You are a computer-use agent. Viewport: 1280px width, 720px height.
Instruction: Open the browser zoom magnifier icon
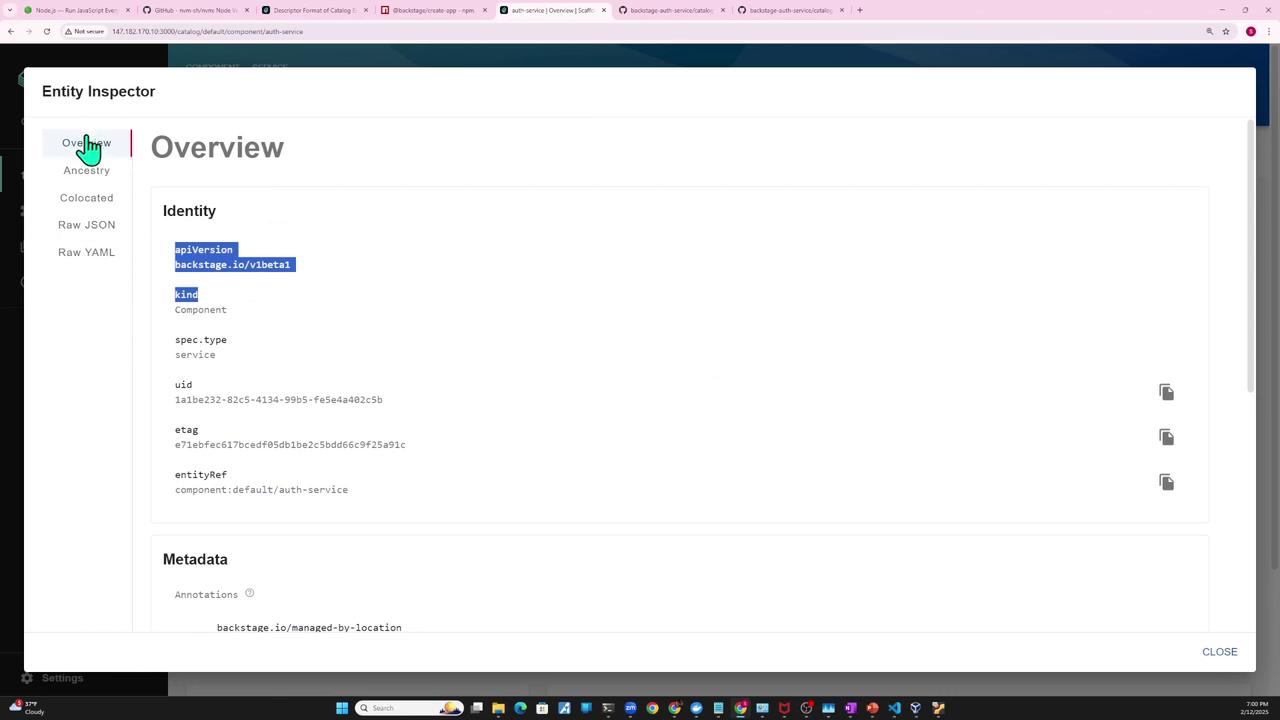pyautogui.click(x=1209, y=31)
